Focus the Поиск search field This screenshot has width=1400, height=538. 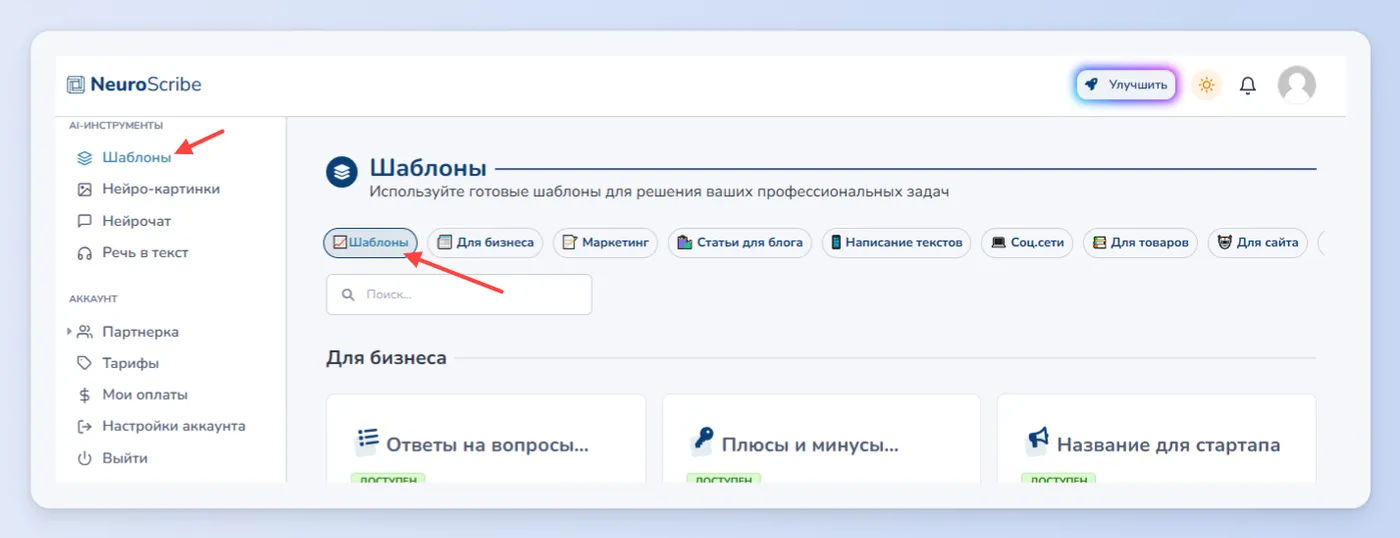(x=459, y=295)
